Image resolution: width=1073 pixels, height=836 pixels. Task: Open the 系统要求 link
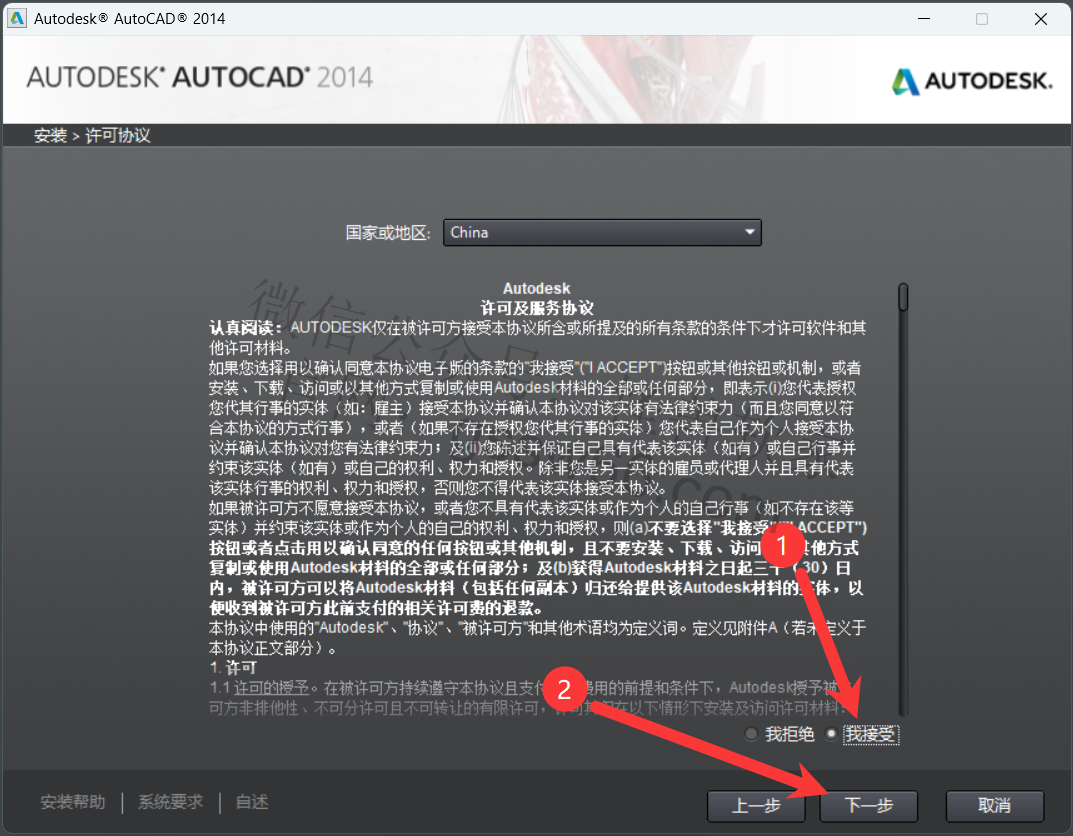[170, 802]
